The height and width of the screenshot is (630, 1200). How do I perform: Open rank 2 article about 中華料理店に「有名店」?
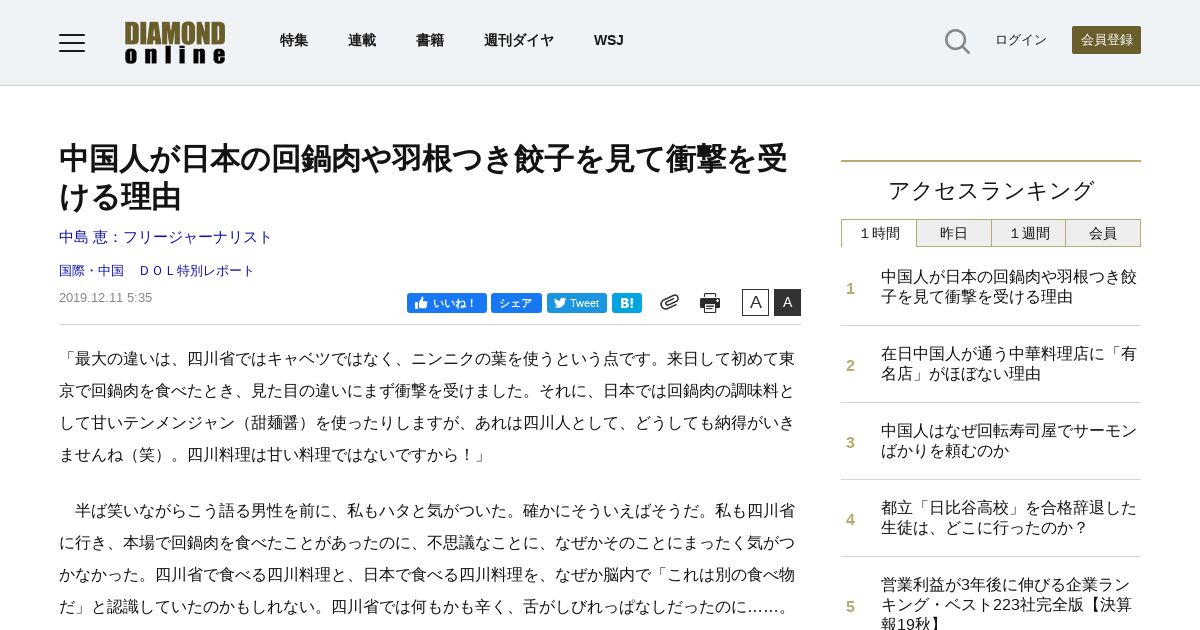1009,364
